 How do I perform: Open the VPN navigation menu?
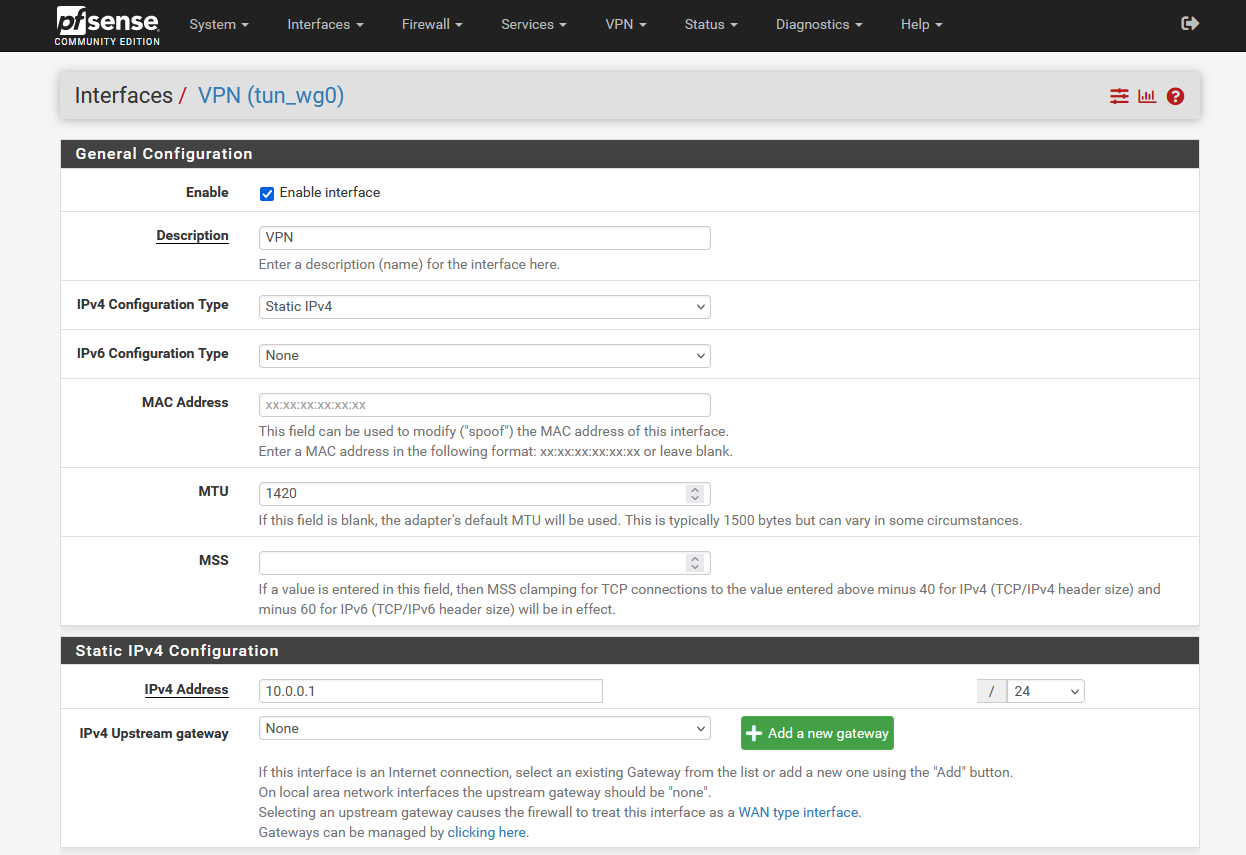point(626,24)
